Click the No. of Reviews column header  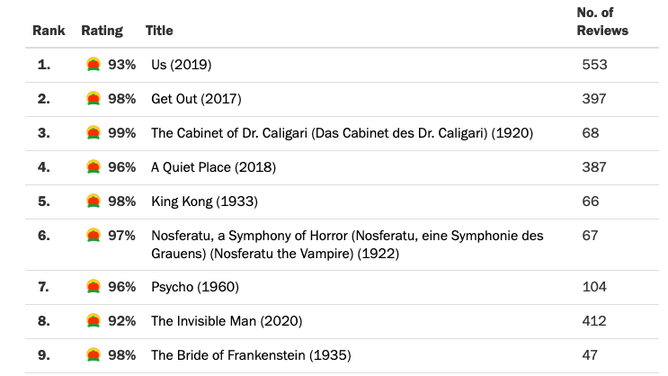tap(602, 22)
